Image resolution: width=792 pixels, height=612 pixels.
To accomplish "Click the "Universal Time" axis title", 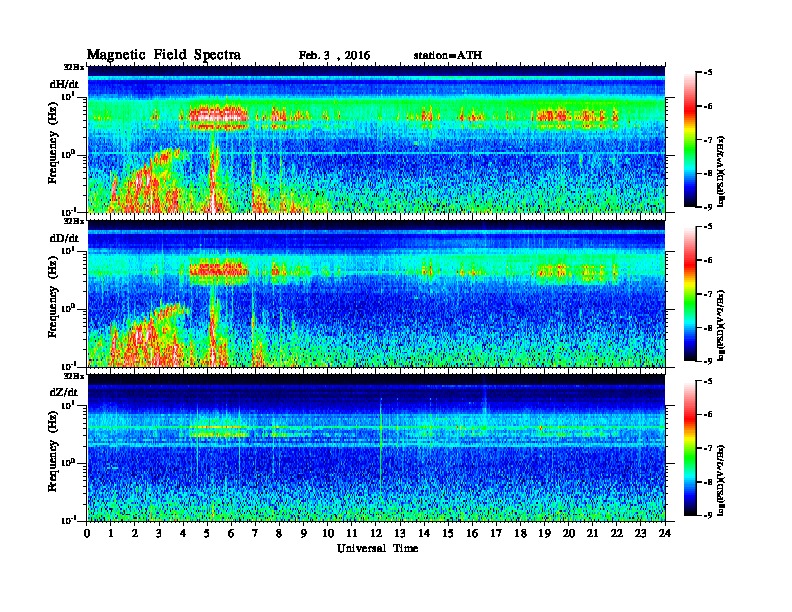I will tap(377, 548).
